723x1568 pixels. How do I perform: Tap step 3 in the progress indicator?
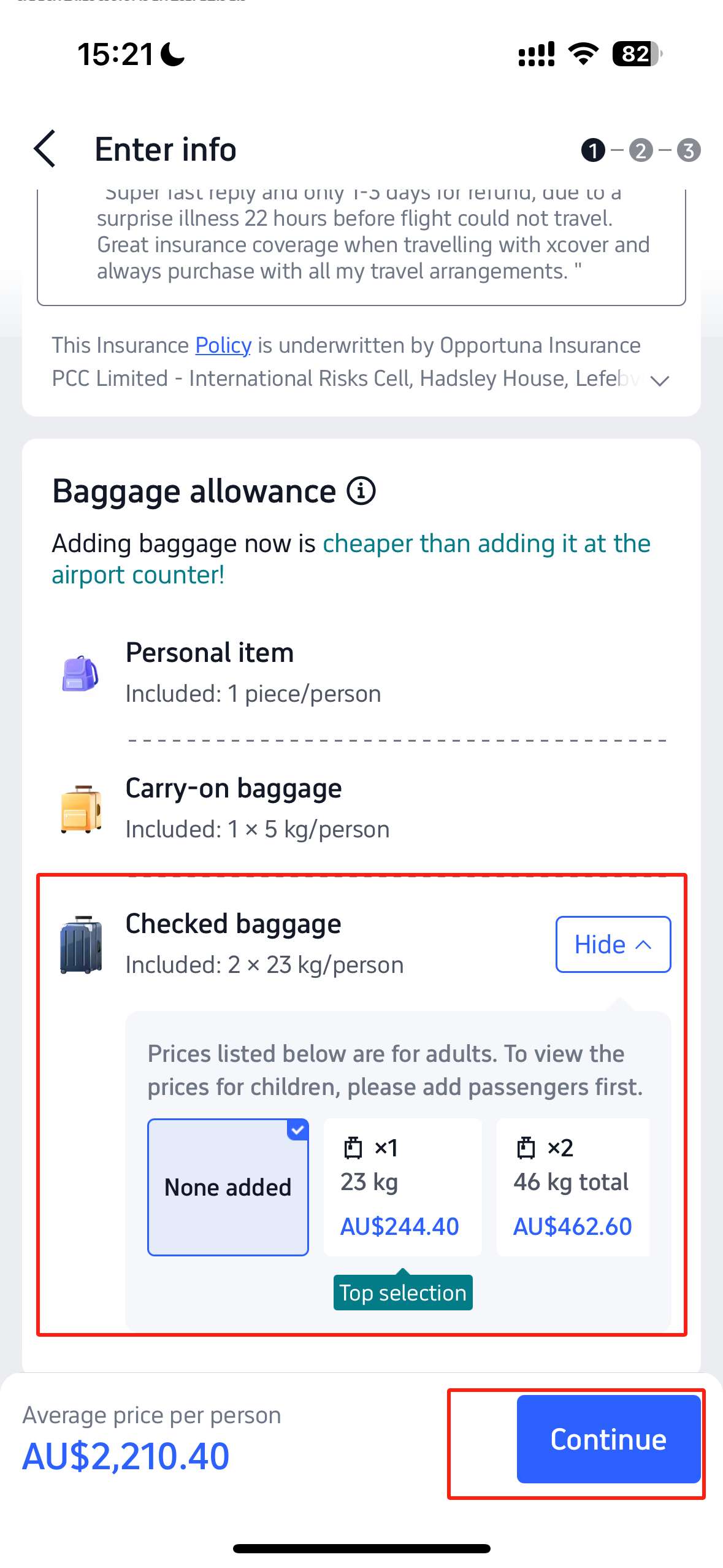coord(688,150)
